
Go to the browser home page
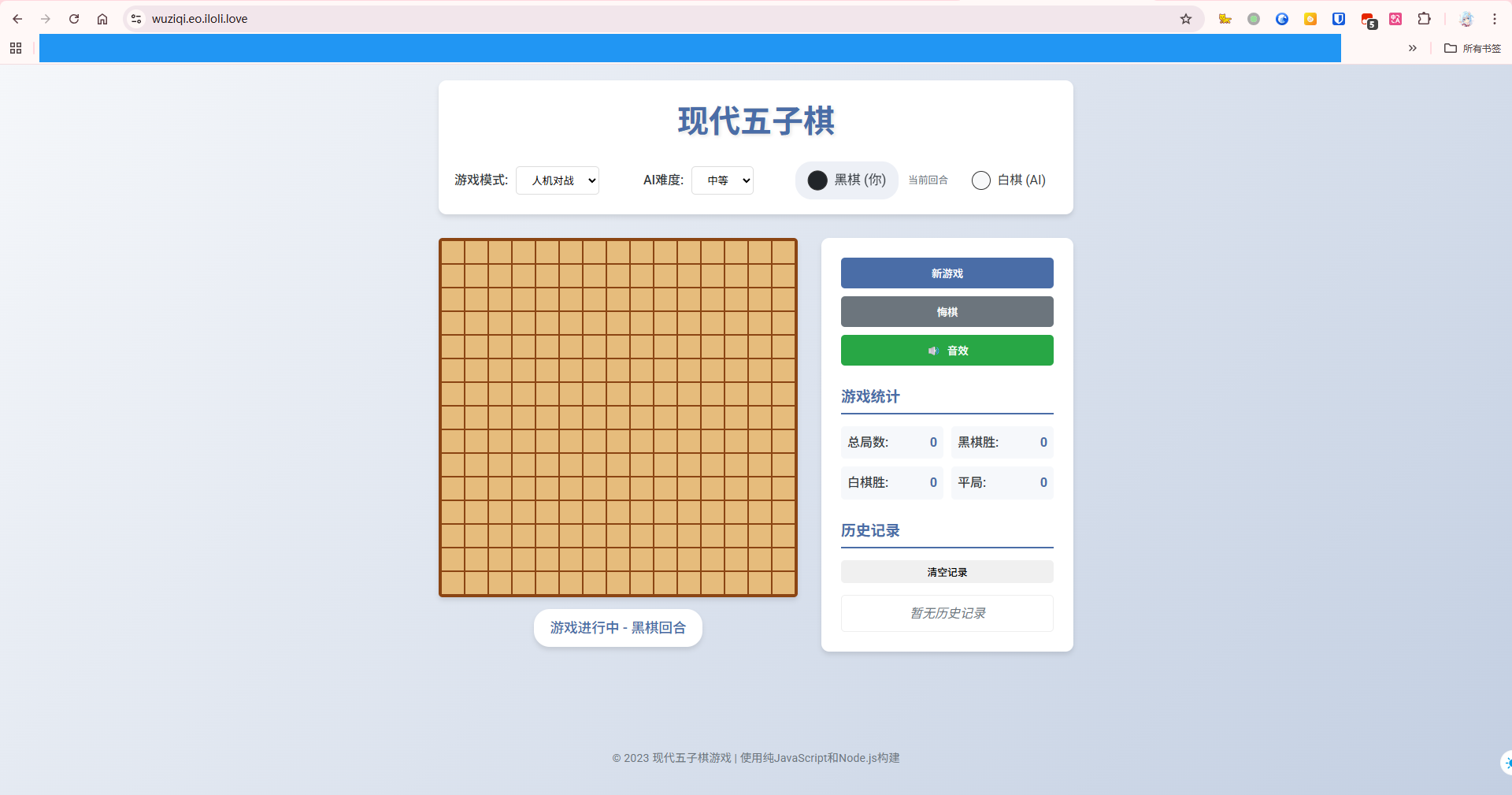click(102, 19)
